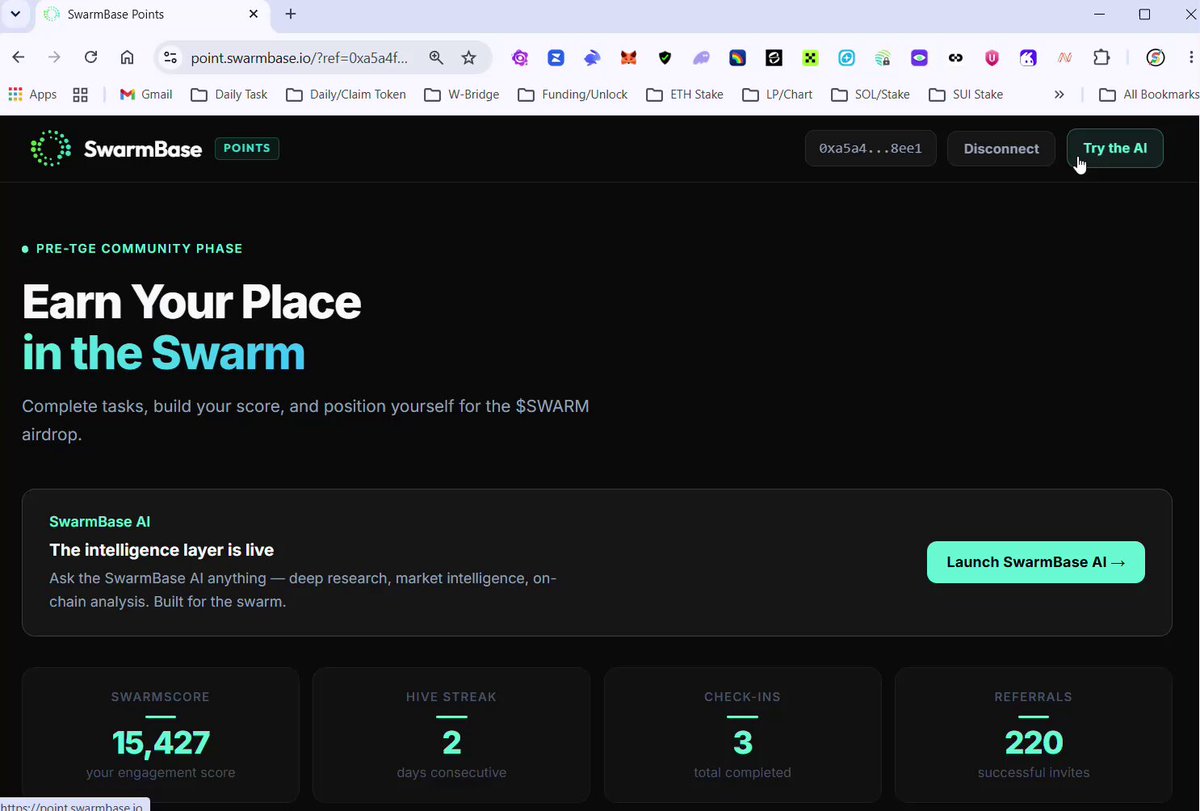Click the black shield green check extension
Screen dimensions: 1200x811
665,58
